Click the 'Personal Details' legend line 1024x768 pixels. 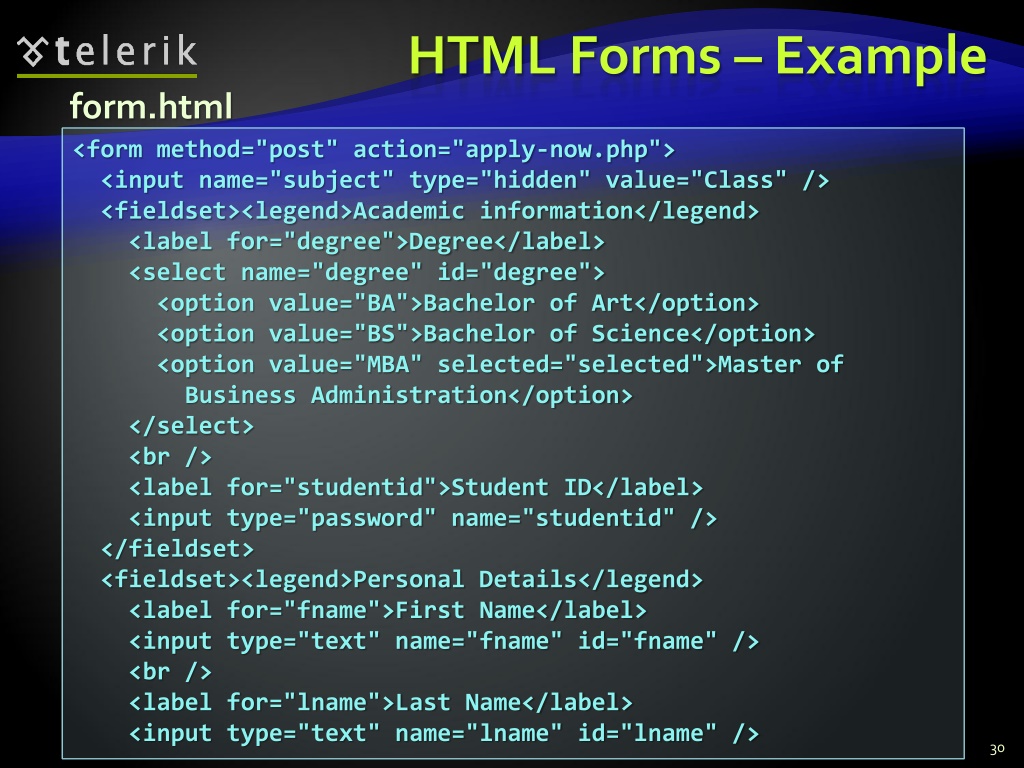402,579
